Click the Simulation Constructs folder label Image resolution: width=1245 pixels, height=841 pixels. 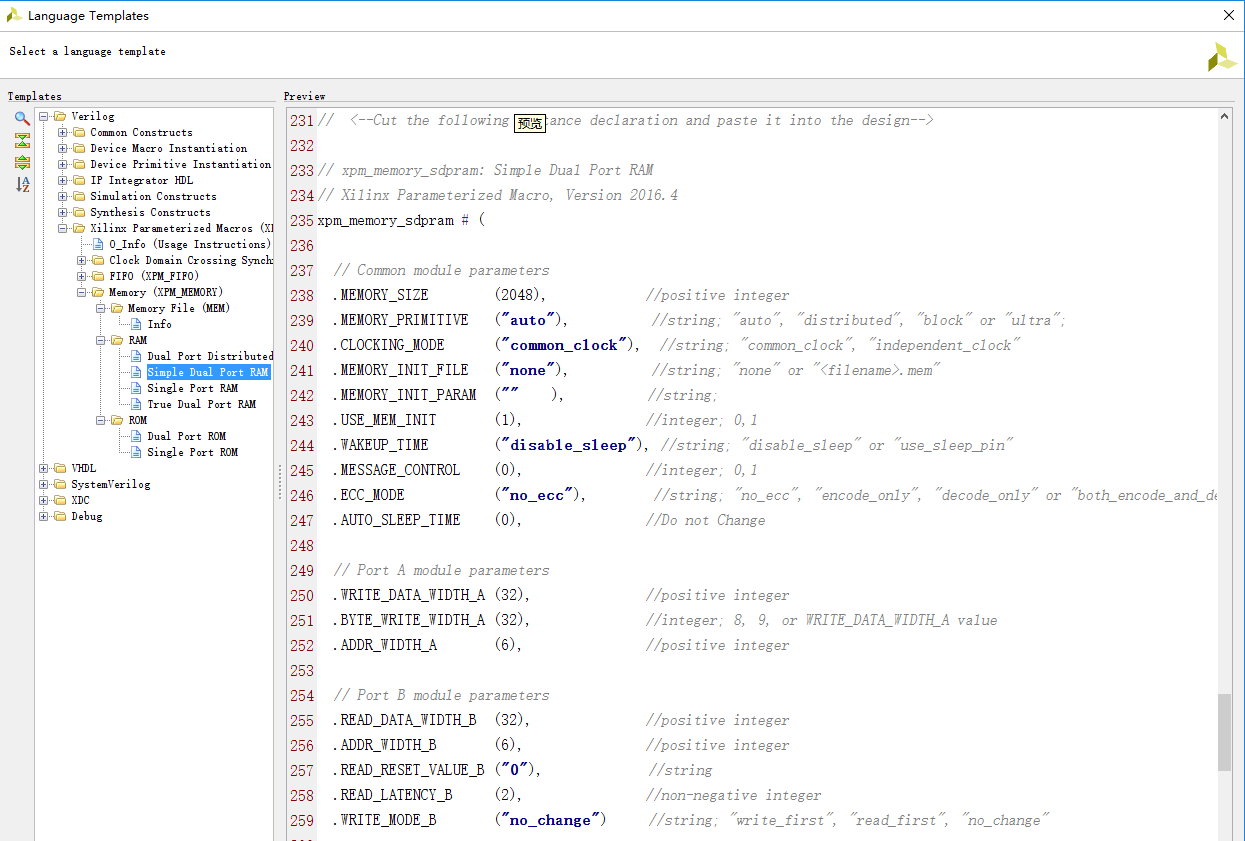point(153,197)
